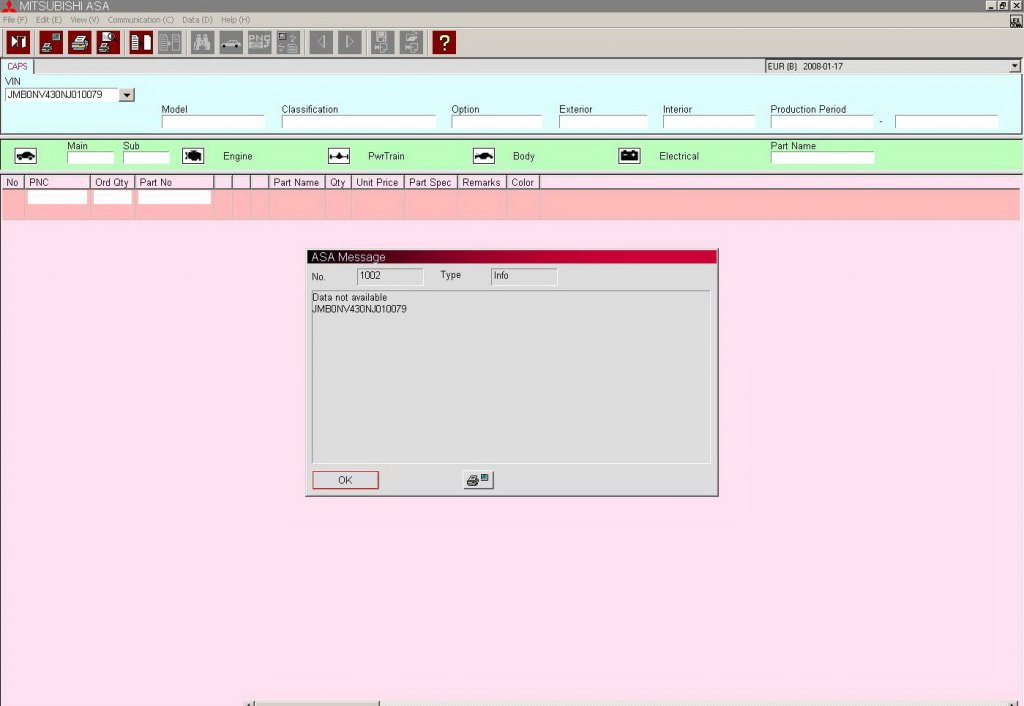Click the exit door toolbar icon
The image size is (1024, 706).
point(18,42)
